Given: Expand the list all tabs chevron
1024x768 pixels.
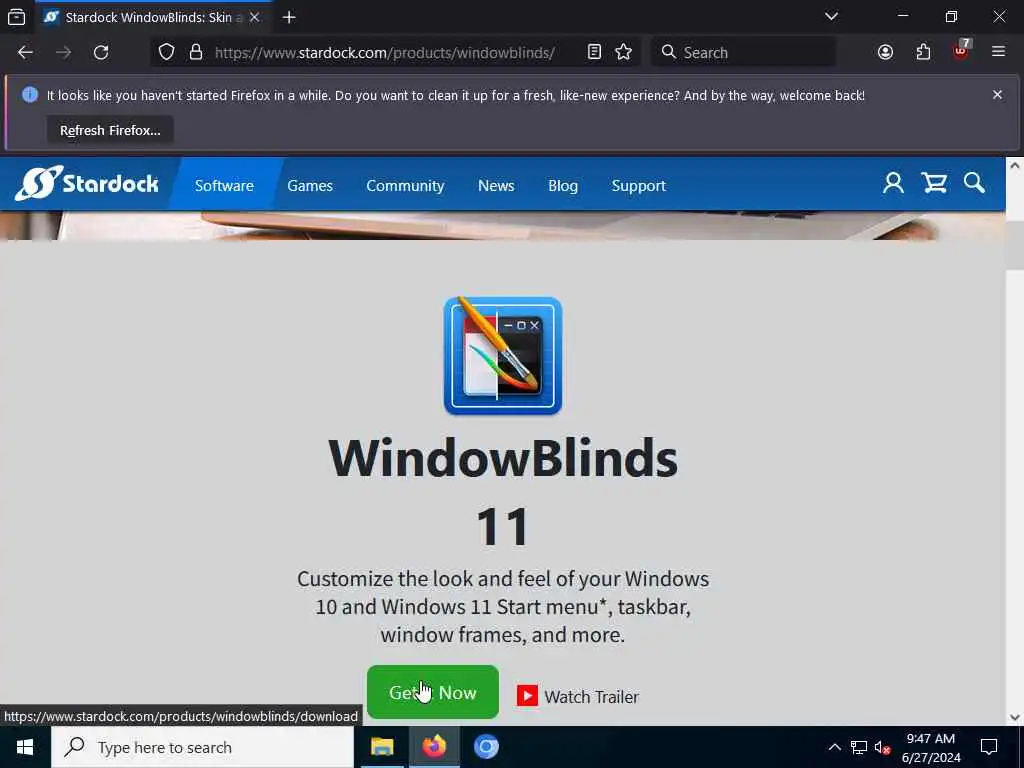Looking at the screenshot, I should 831,17.
